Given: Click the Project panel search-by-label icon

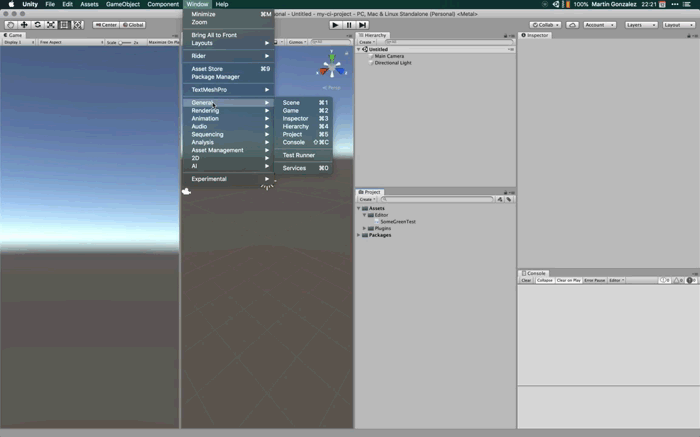Looking at the screenshot, I should click(509, 200).
